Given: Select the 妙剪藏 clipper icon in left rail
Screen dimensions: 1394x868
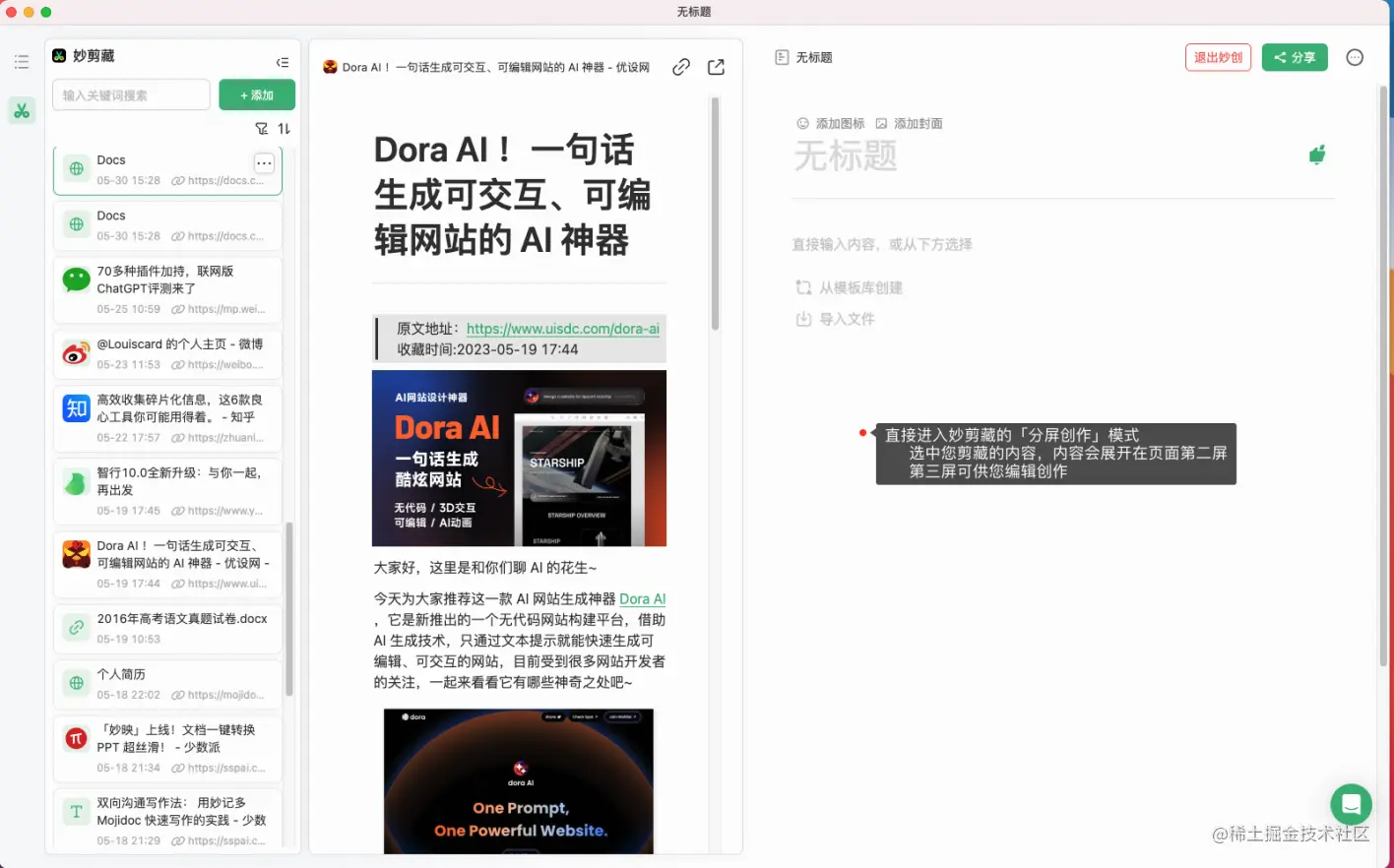Looking at the screenshot, I should 22,111.
